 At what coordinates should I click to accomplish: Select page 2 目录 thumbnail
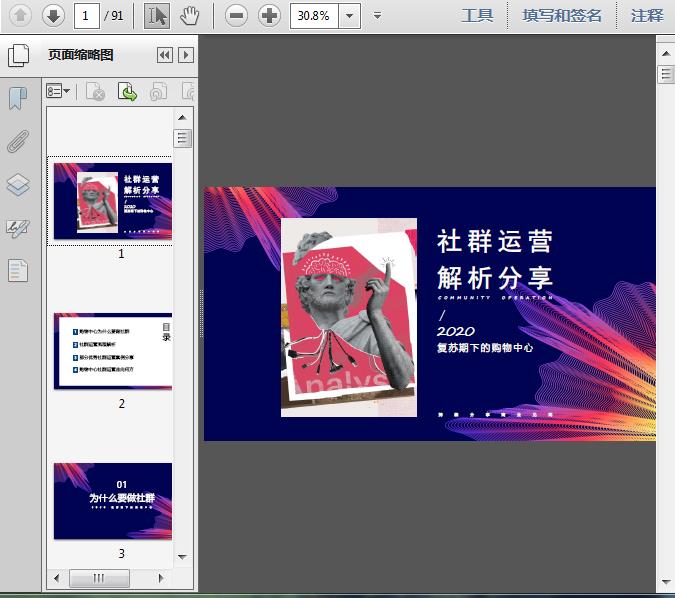point(113,351)
